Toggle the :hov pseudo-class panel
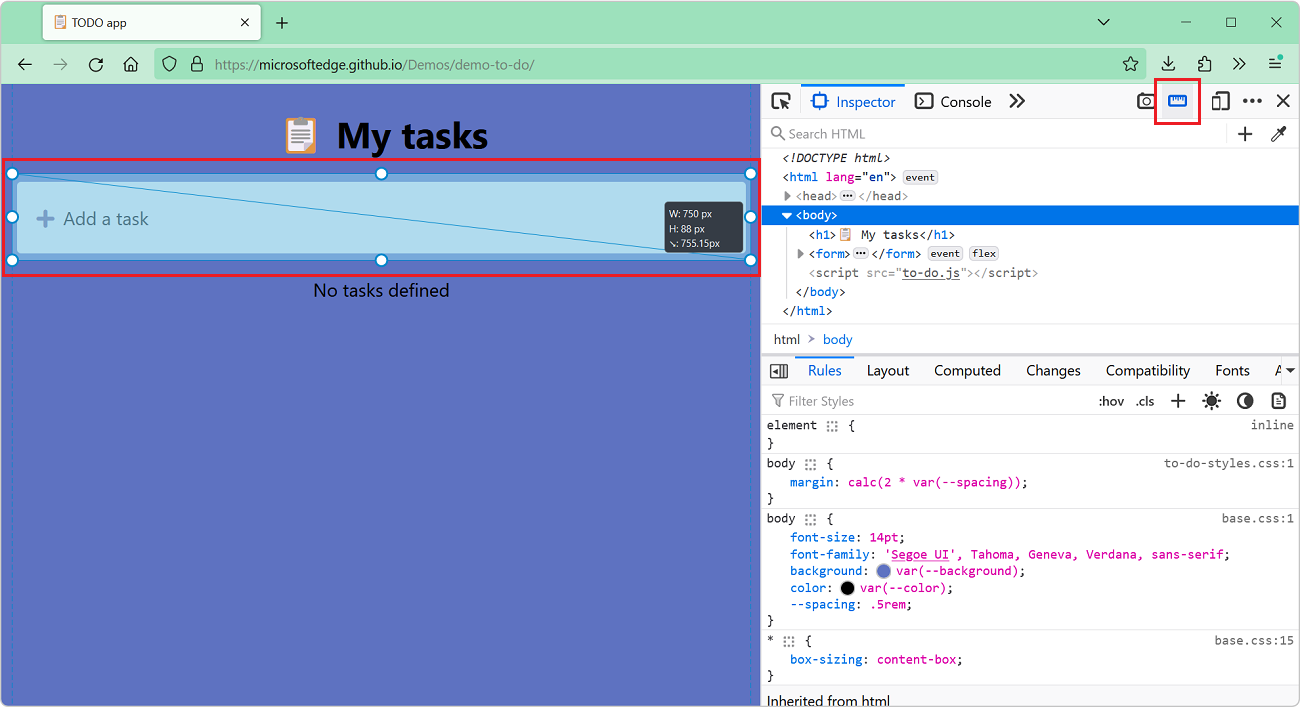 (1111, 401)
